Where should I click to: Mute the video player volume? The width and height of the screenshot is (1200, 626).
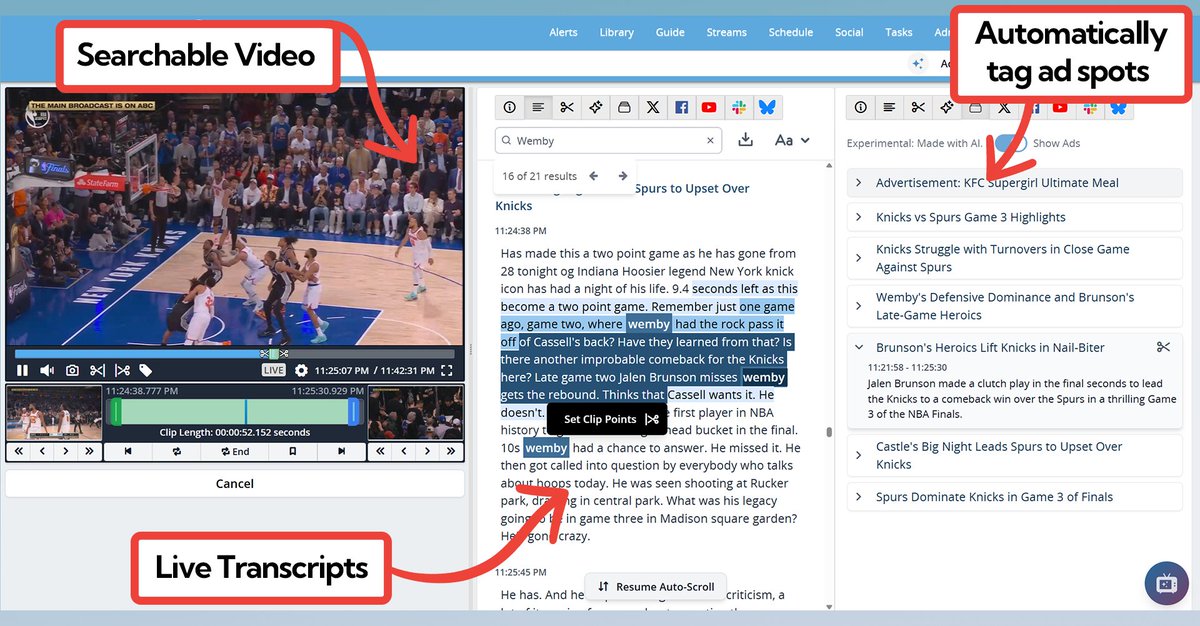(x=47, y=370)
